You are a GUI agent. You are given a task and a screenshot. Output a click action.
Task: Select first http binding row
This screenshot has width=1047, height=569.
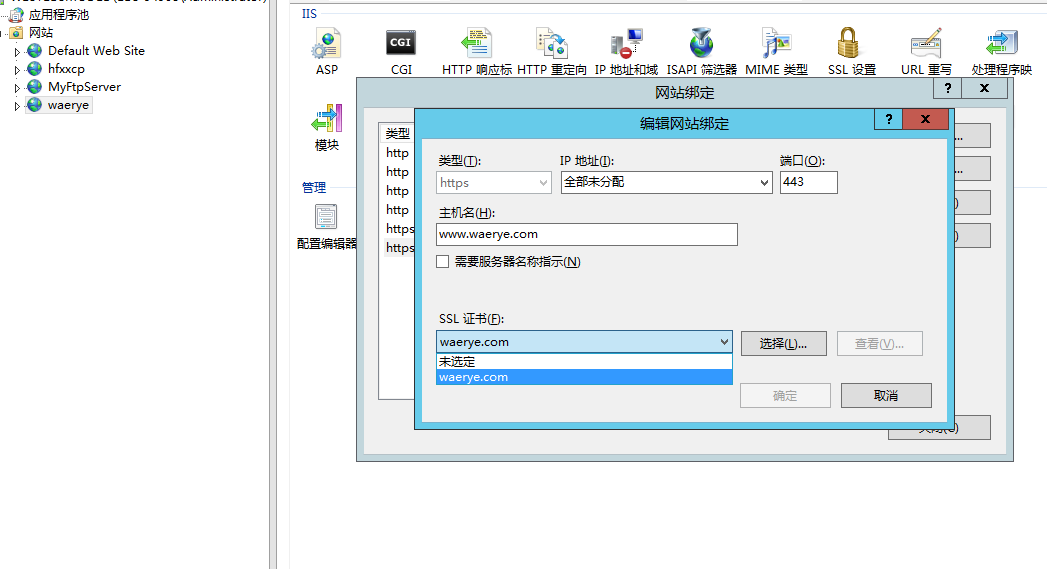pyautogui.click(x=398, y=153)
